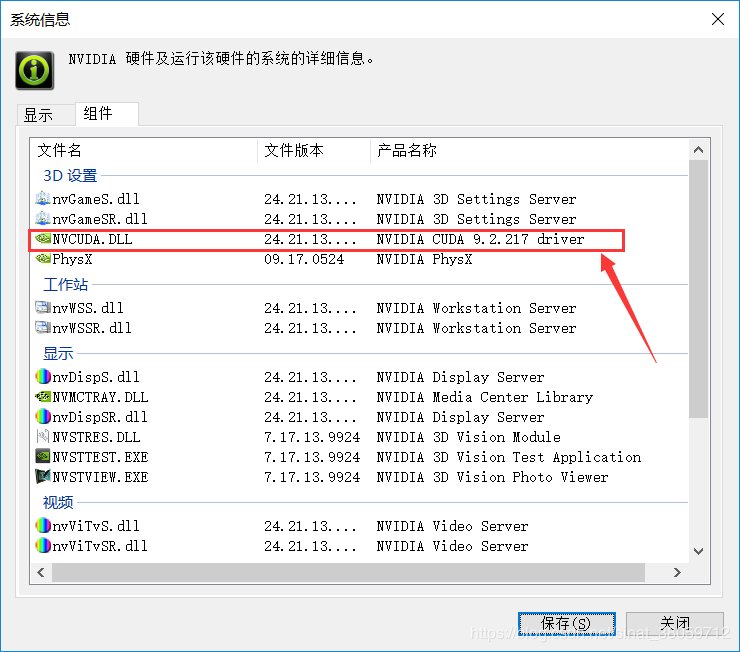Select the NVSTRES.DLL file name
This screenshot has height=652, width=740.
pos(96,437)
